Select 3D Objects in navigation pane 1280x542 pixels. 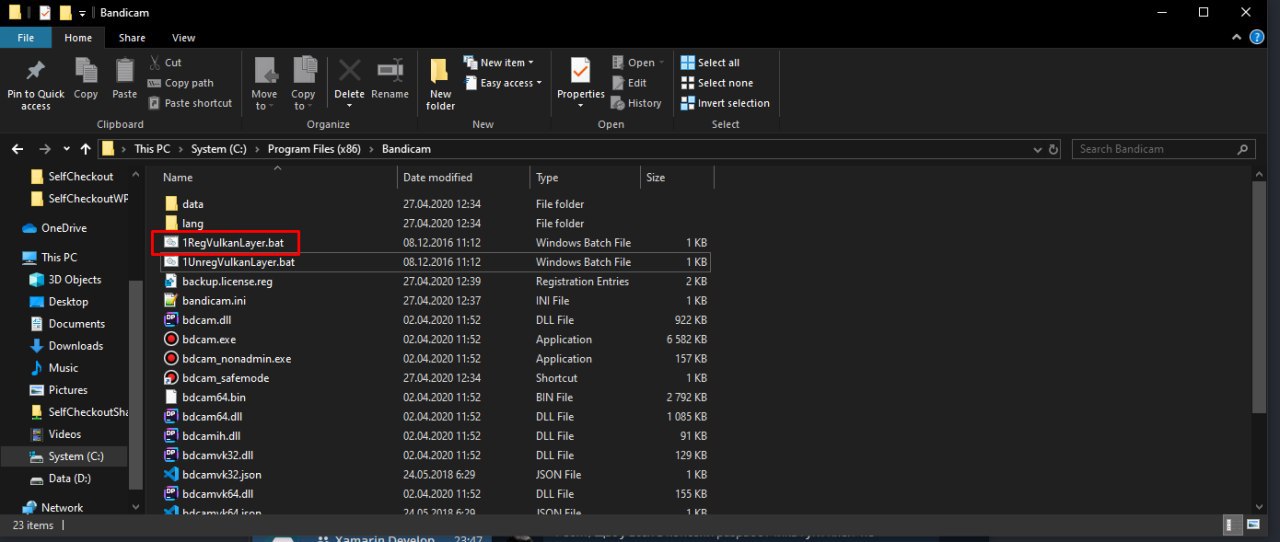(x=74, y=280)
